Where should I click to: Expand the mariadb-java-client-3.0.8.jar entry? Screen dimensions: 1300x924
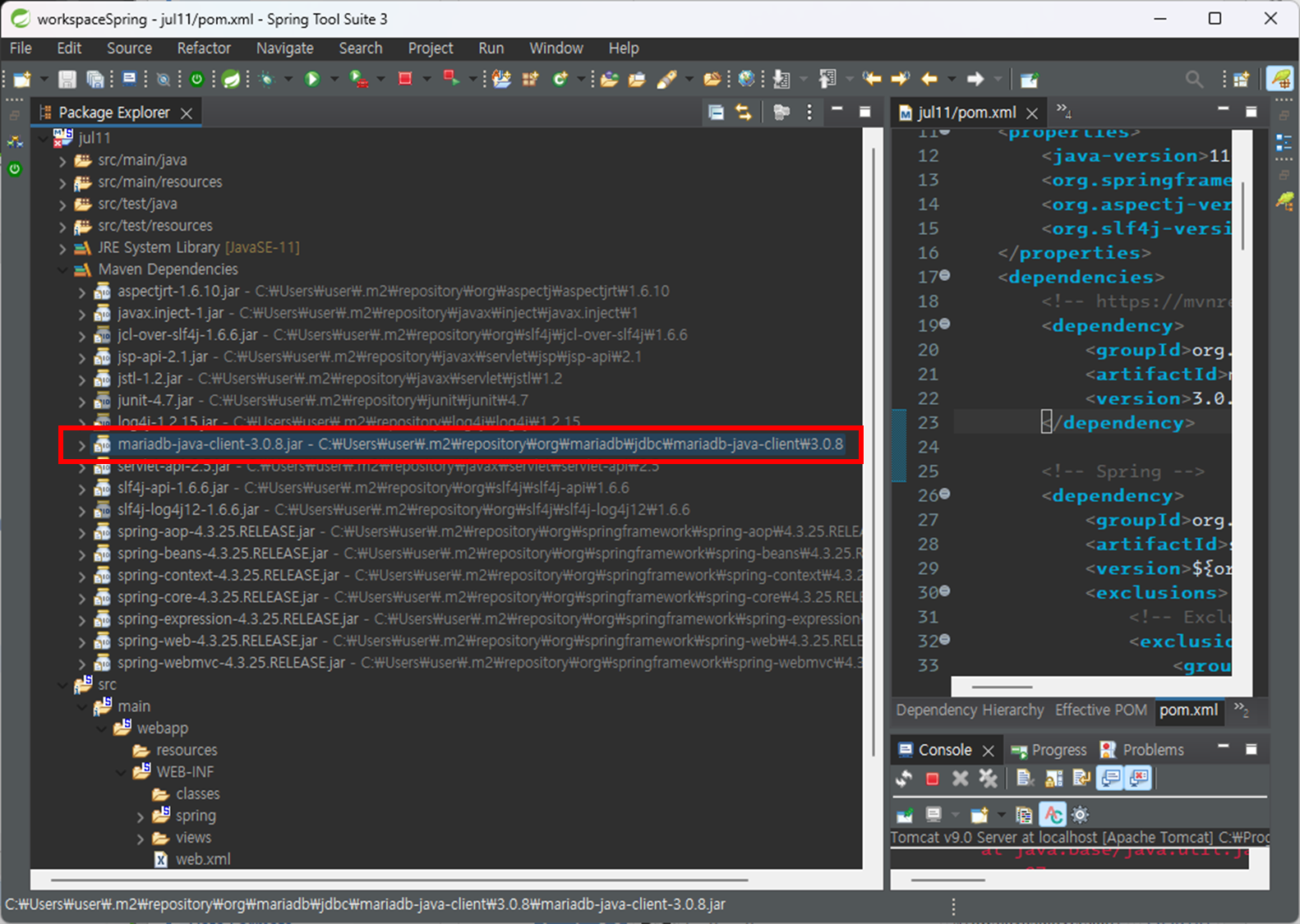(81, 445)
